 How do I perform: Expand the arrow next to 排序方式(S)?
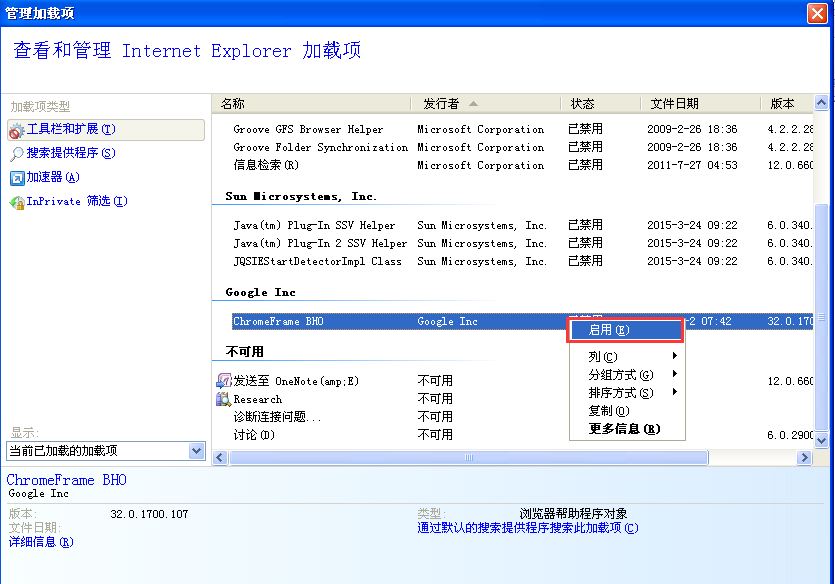675,392
